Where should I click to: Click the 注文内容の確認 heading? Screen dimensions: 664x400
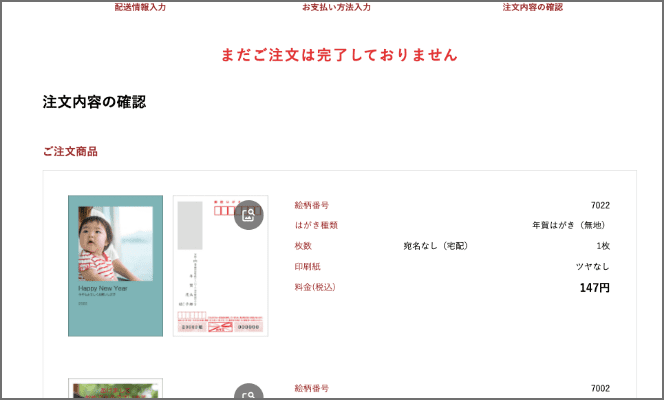click(94, 102)
